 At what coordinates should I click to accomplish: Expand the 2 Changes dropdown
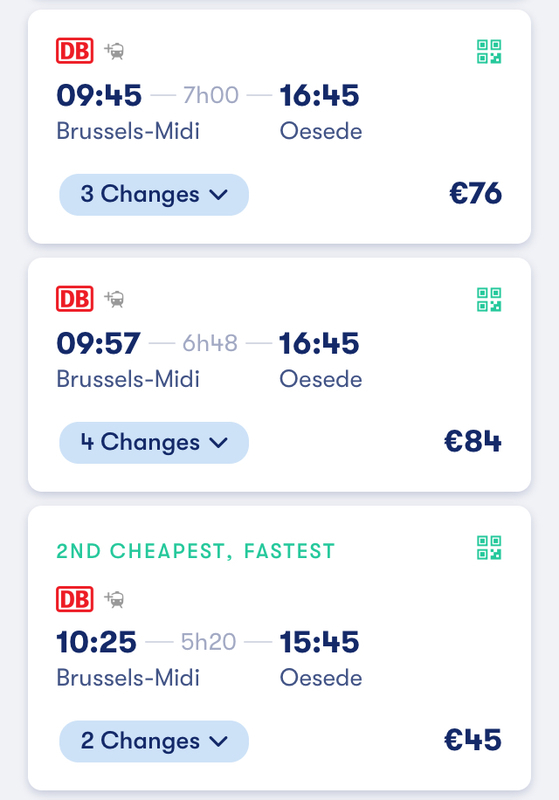pyautogui.click(x=154, y=741)
